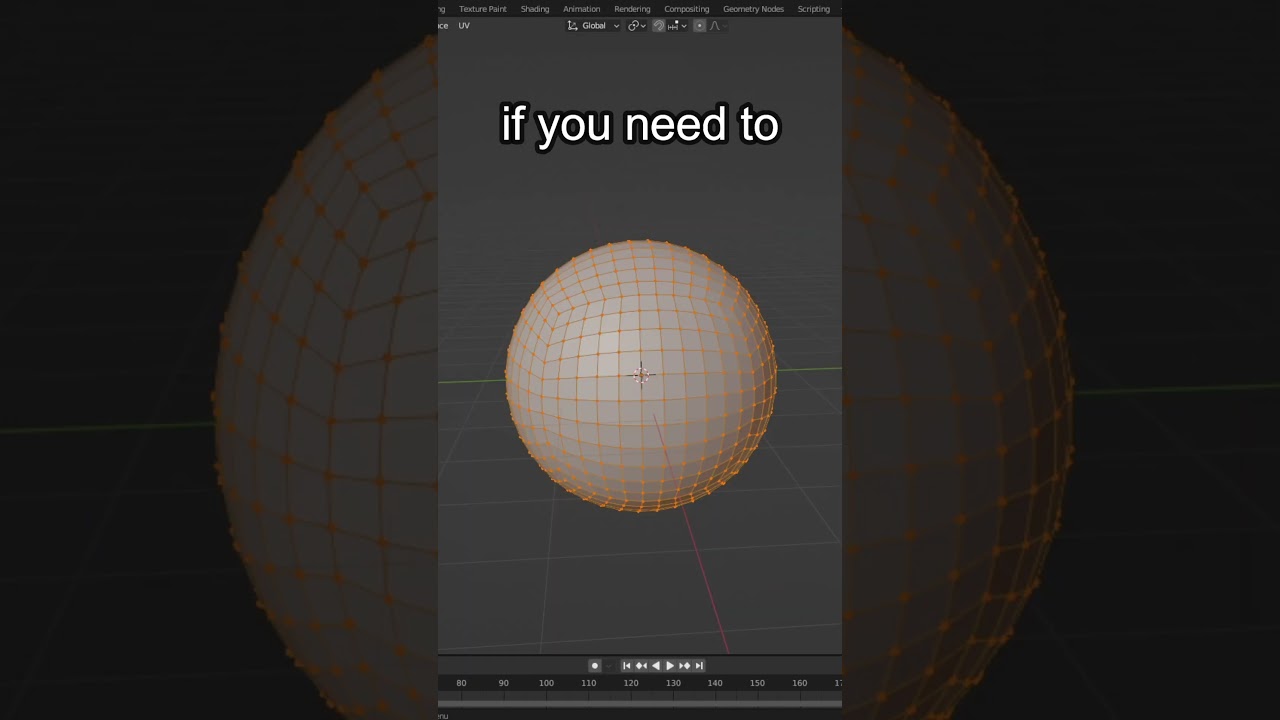
Task: Click frame 100 on timeline ruler
Action: [546, 683]
